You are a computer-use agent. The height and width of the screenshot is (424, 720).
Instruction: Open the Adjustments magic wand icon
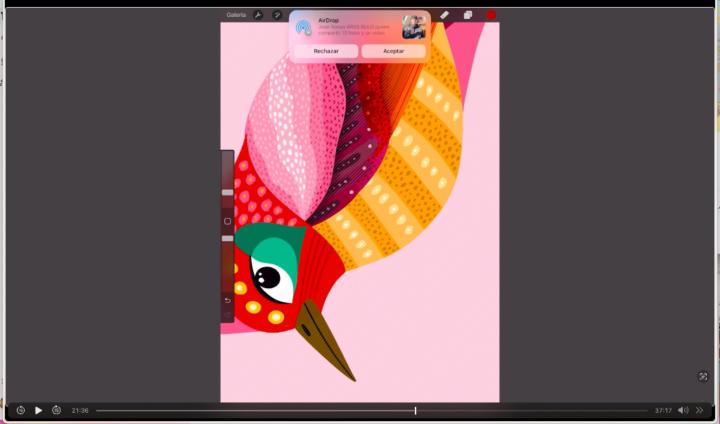277,15
